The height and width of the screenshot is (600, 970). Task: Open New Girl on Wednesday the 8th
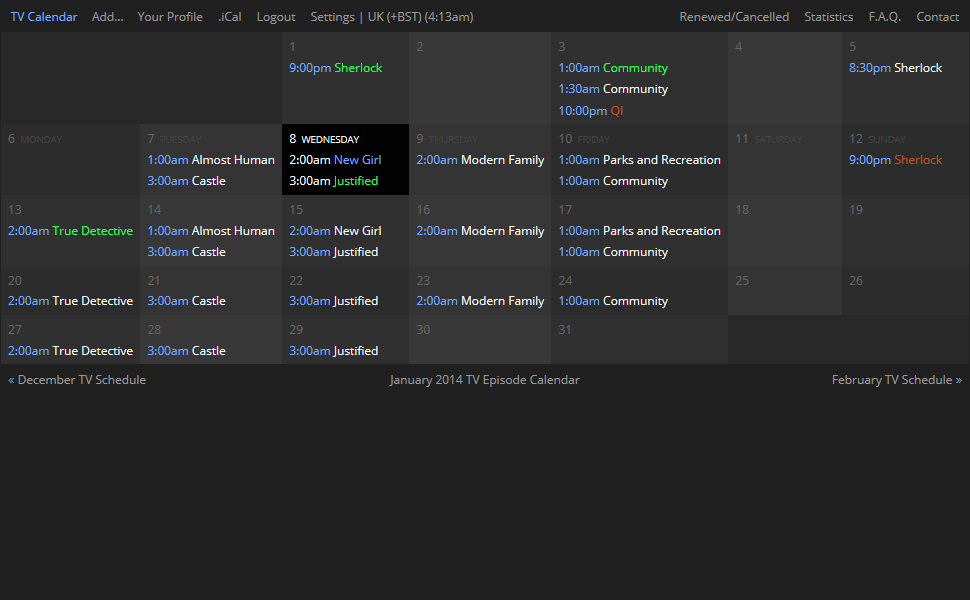(357, 160)
